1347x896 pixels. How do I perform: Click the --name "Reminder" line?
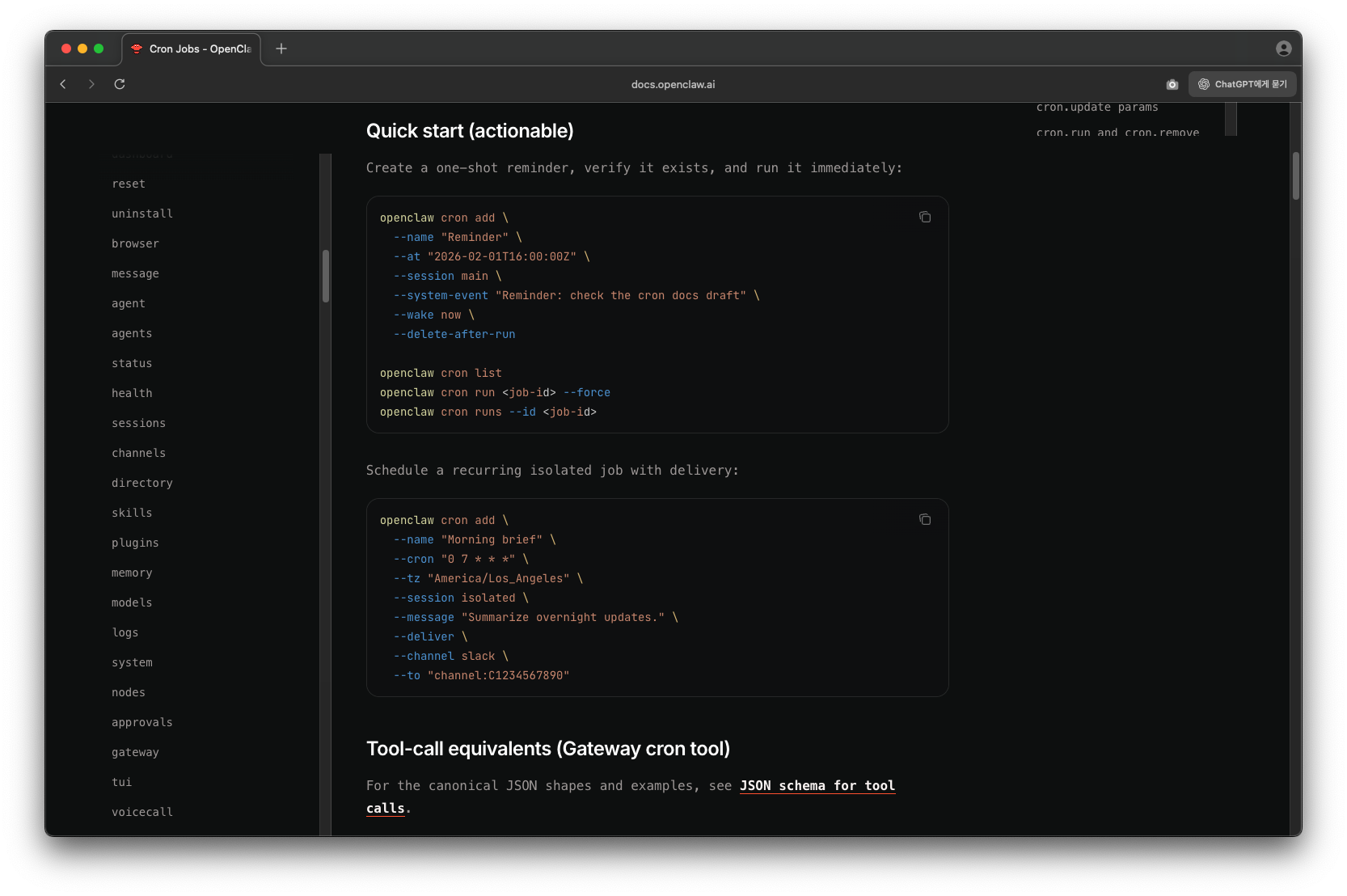pyautogui.click(x=458, y=237)
